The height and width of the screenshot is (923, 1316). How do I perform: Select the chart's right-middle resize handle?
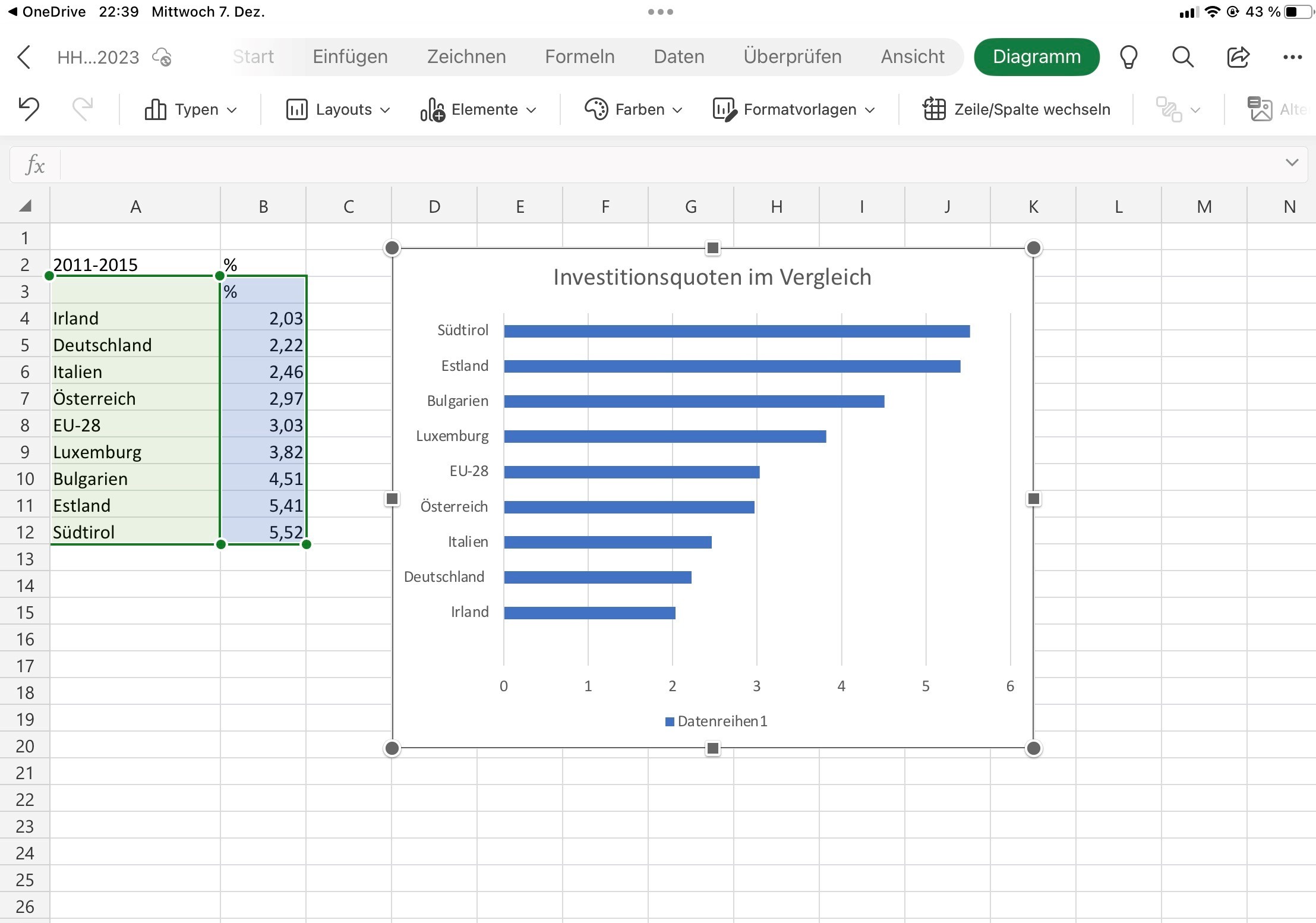tap(1034, 498)
